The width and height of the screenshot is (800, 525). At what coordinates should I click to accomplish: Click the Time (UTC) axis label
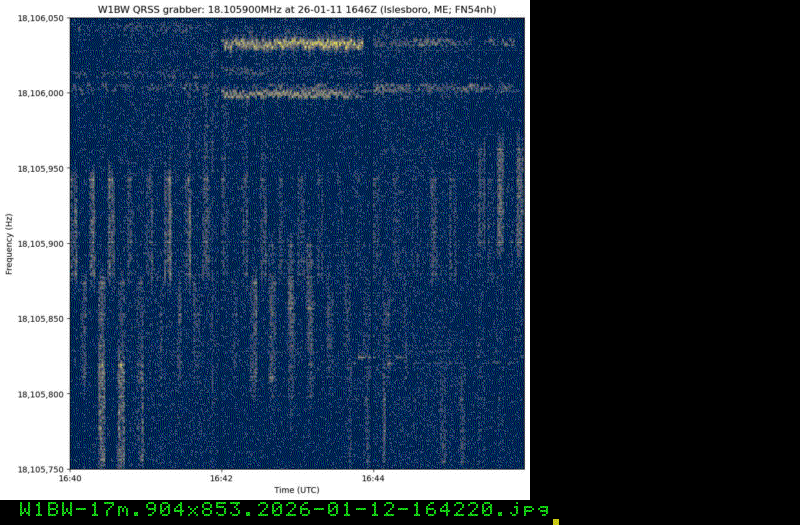click(296, 490)
